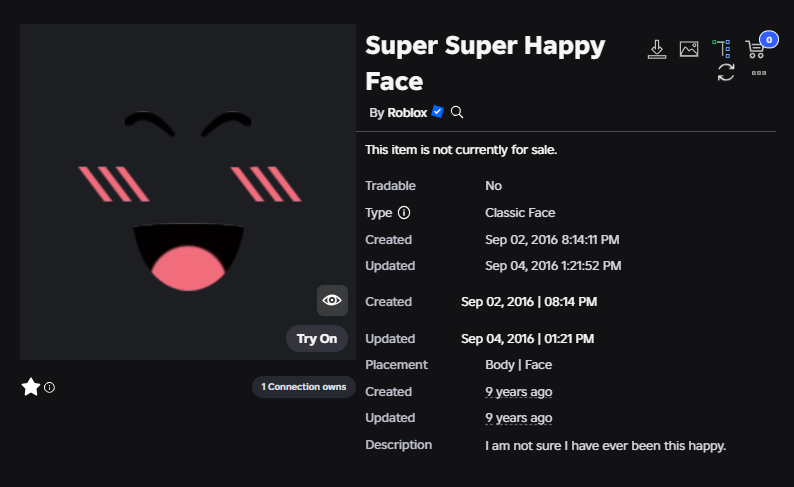Click the cart badge showing 0
The image size is (794, 487).
click(769, 39)
